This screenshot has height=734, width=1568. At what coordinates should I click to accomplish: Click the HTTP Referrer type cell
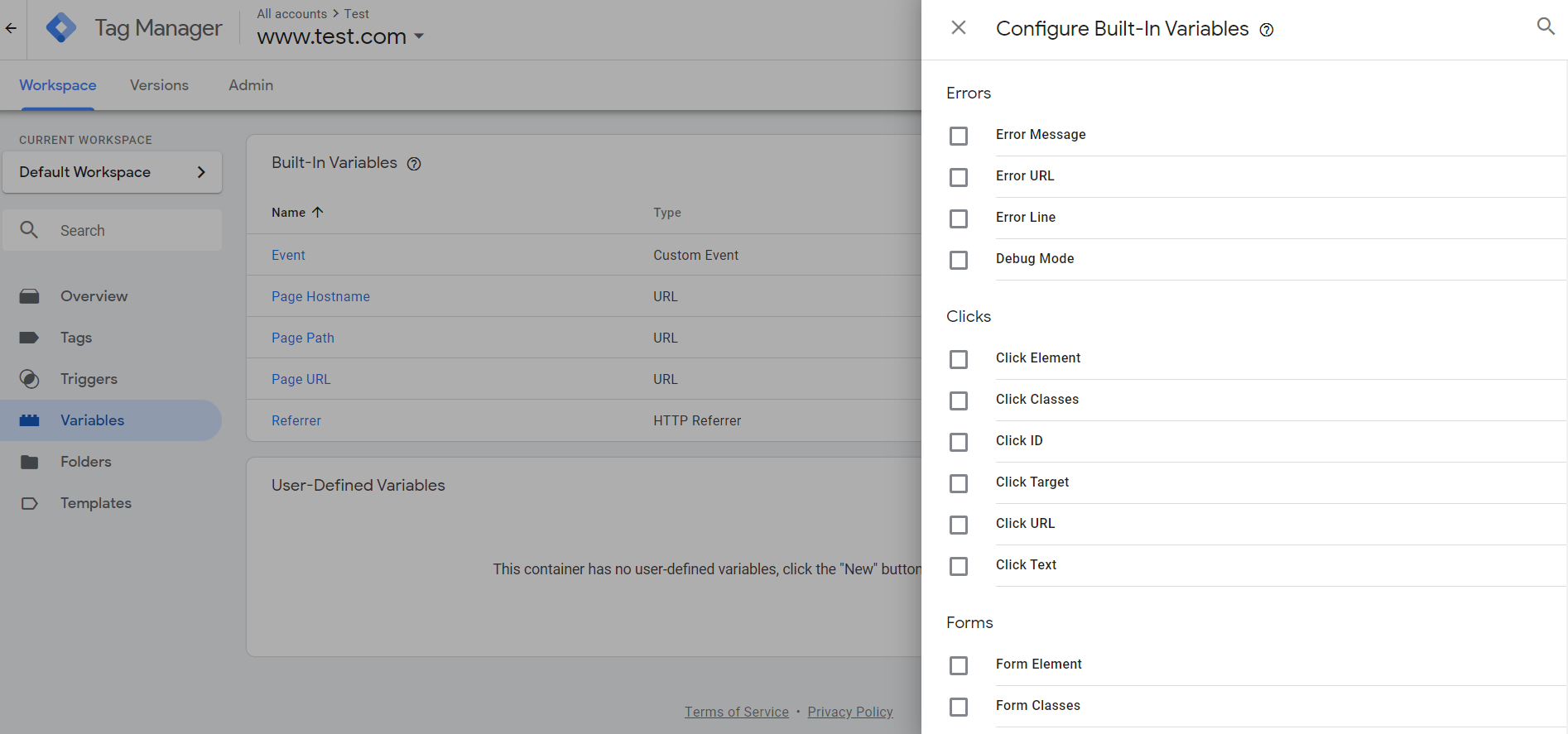[697, 420]
